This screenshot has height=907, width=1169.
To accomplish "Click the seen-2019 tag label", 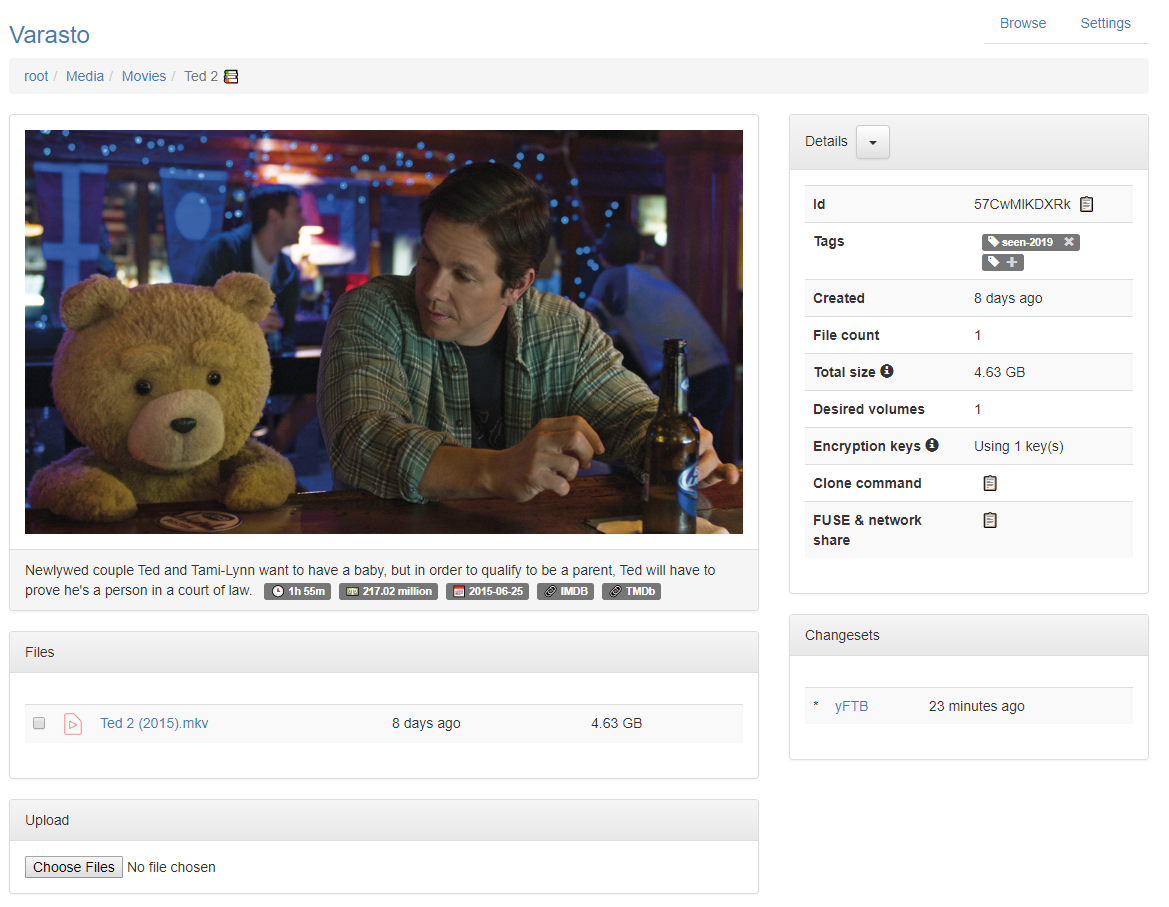I will pyautogui.click(x=1027, y=242).
